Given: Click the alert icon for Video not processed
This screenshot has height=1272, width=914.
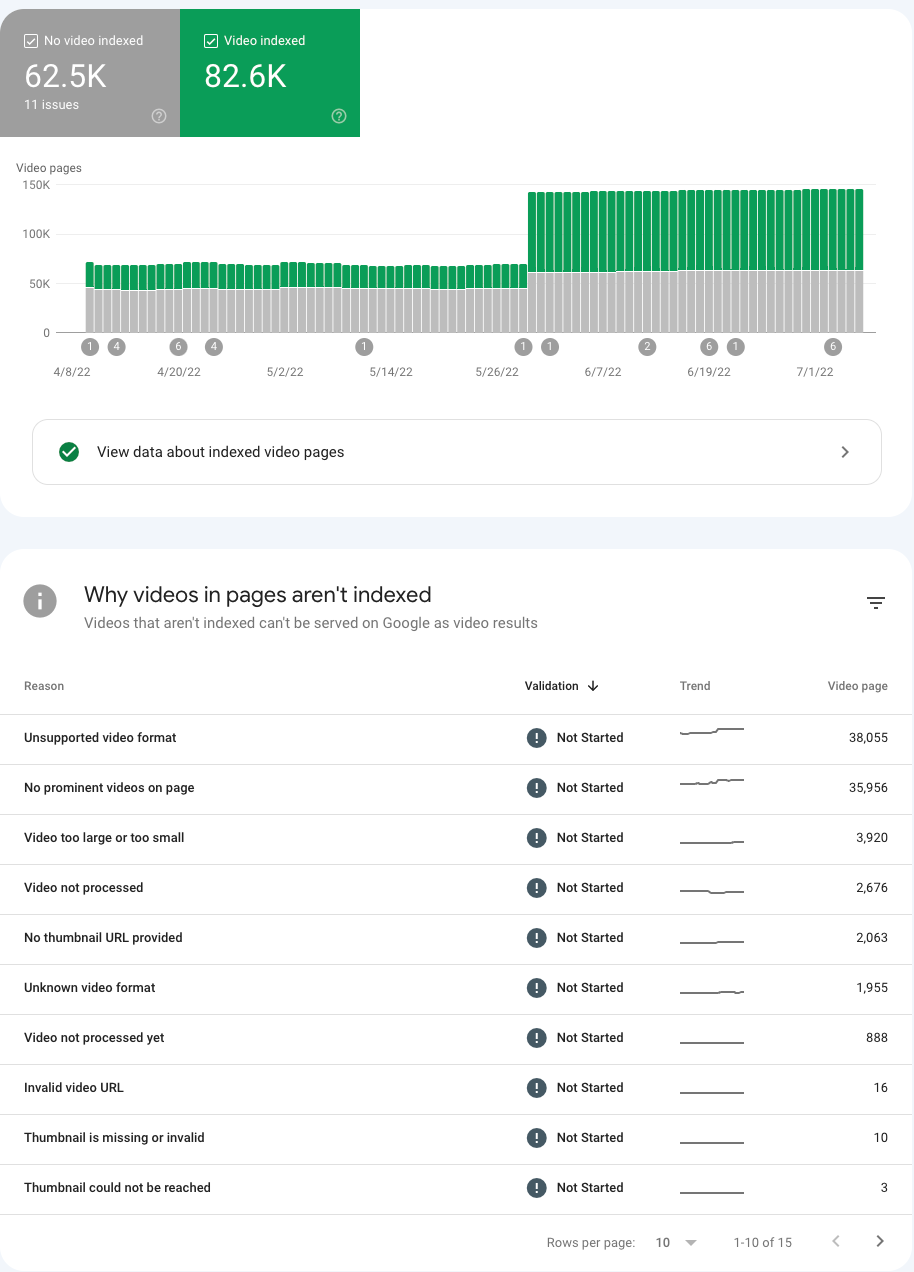Looking at the screenshot, I should coord(536,888).
